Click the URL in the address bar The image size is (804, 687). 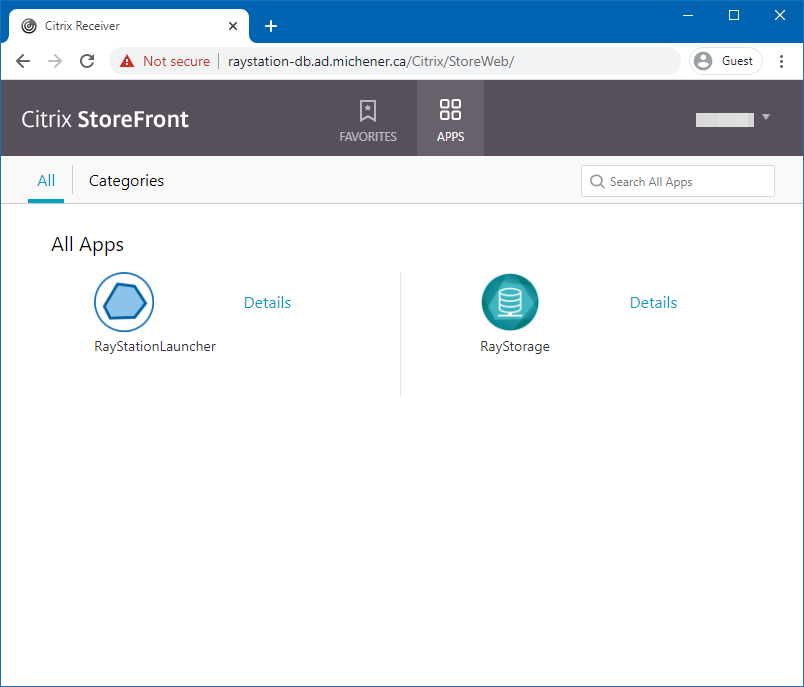[x=371, y=62]
